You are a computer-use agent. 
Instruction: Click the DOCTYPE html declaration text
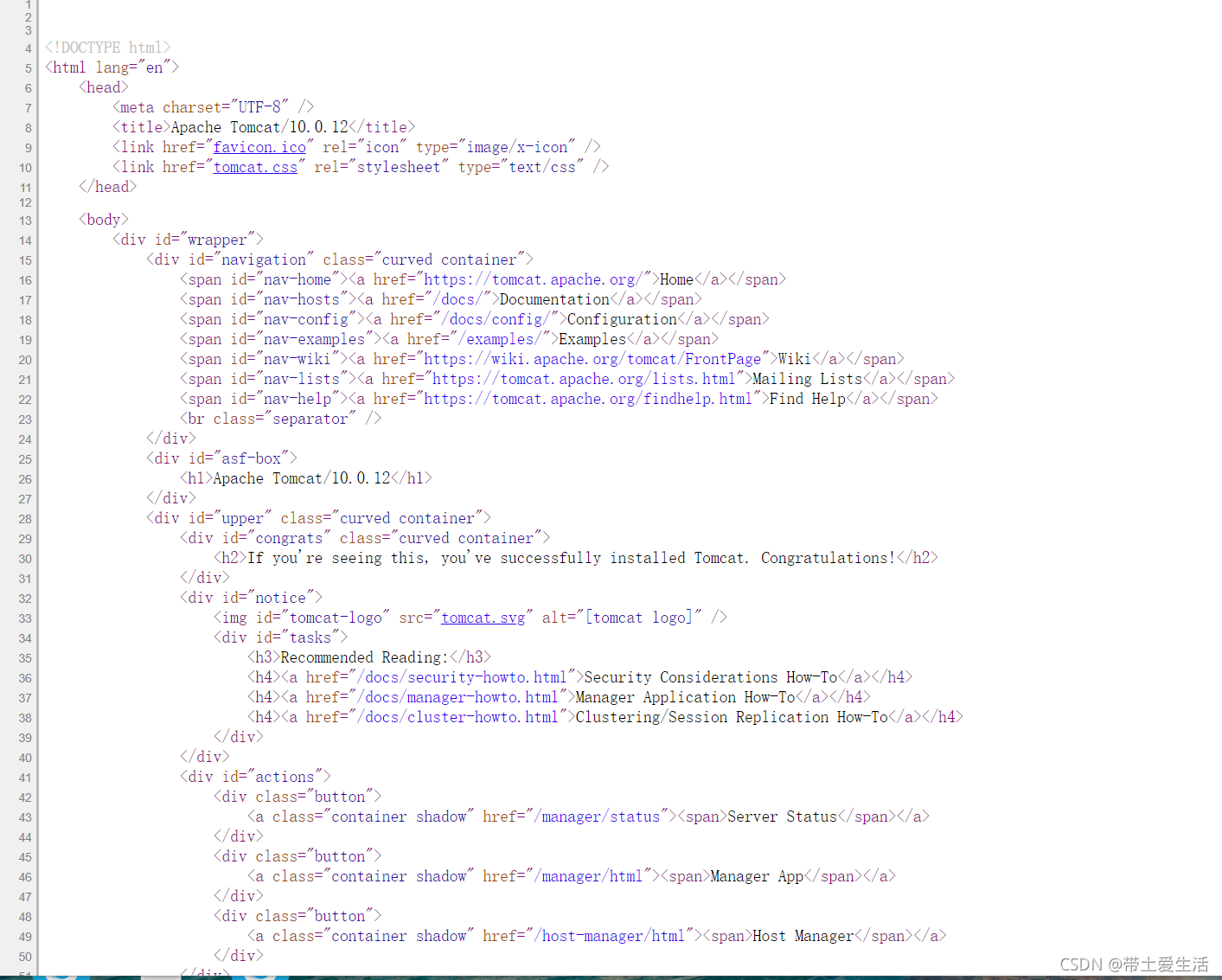108,48
